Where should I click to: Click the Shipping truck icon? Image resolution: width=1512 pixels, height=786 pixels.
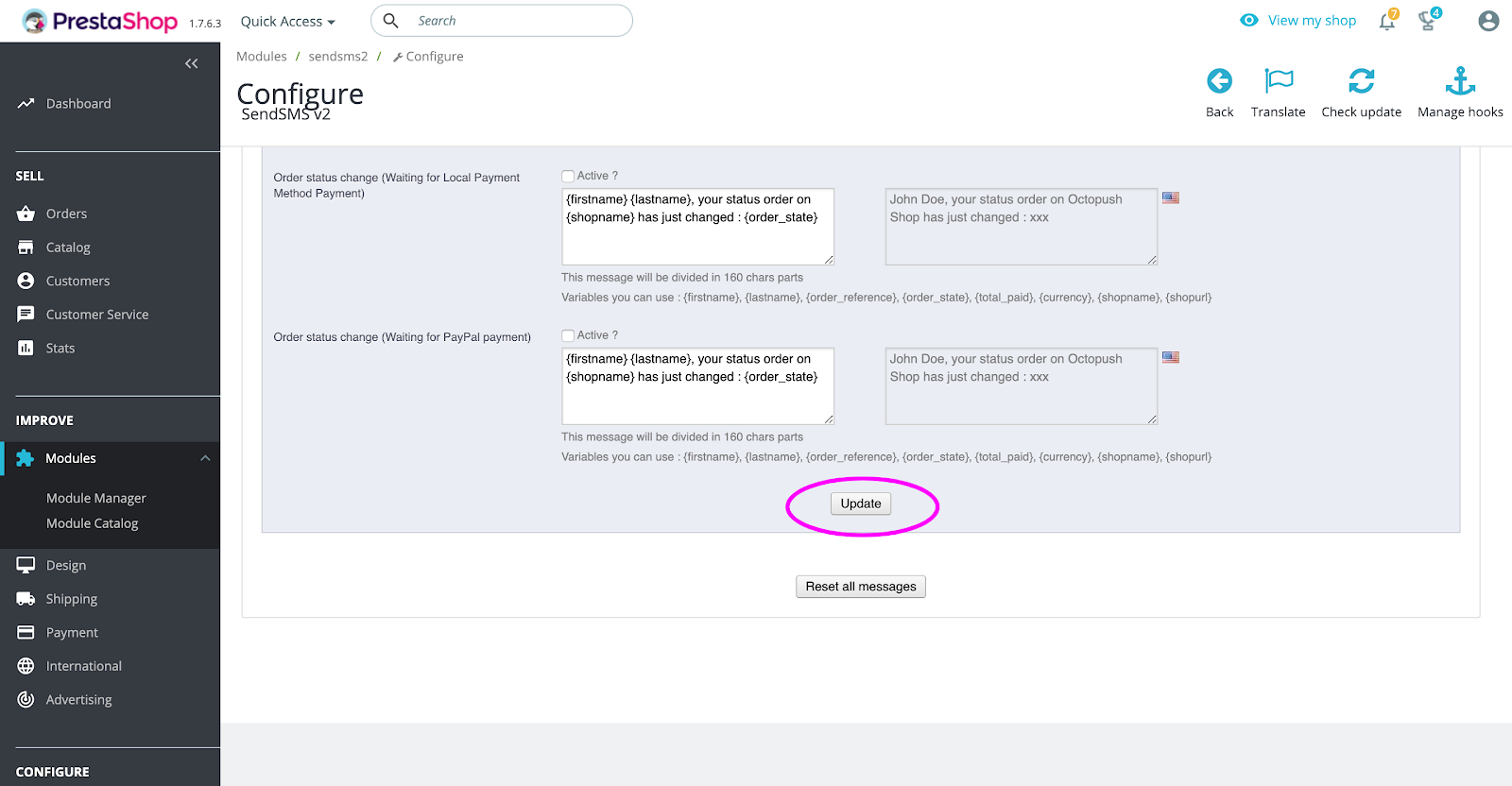(26, 599)
